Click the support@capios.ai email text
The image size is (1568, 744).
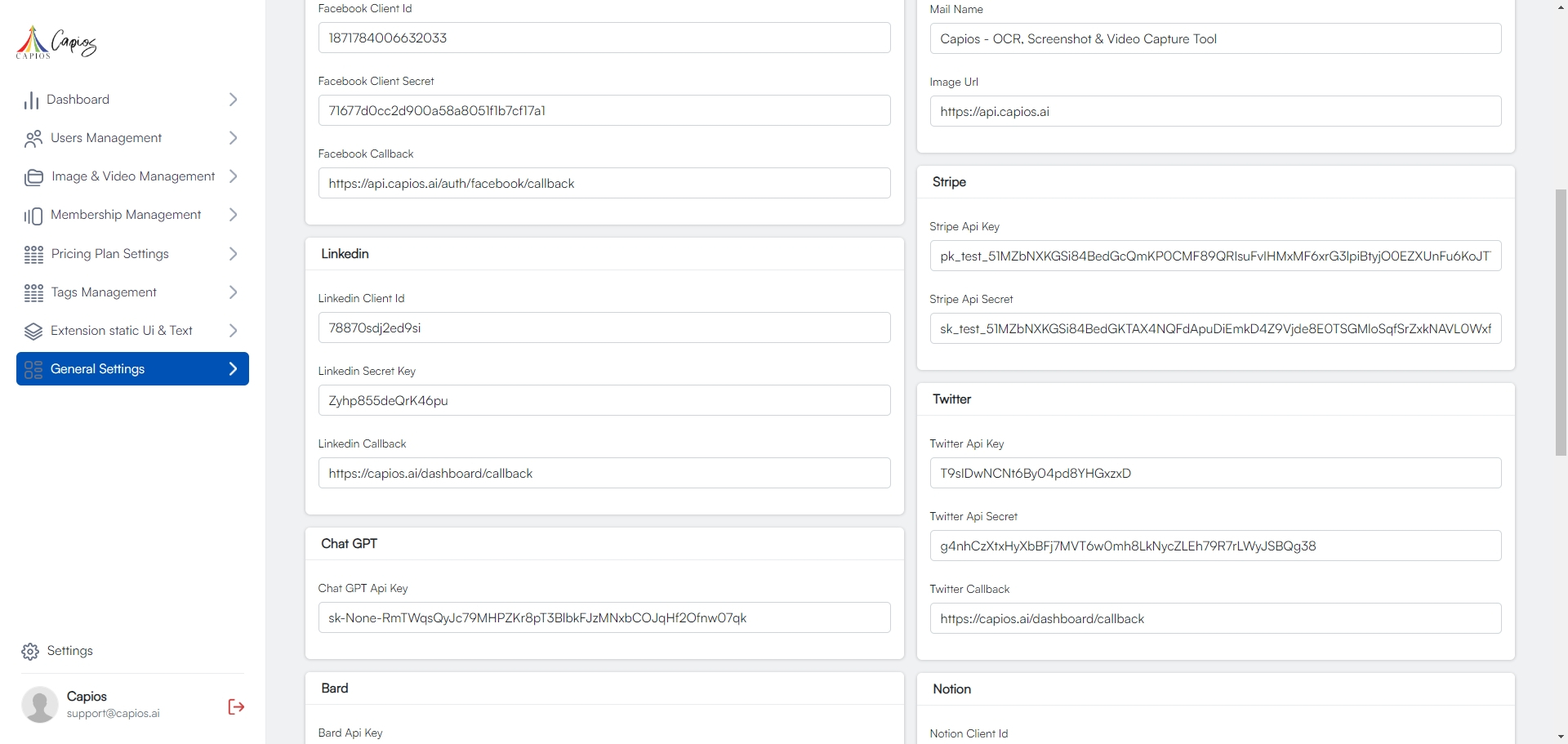pyautogui.click(x=114, y=714)
